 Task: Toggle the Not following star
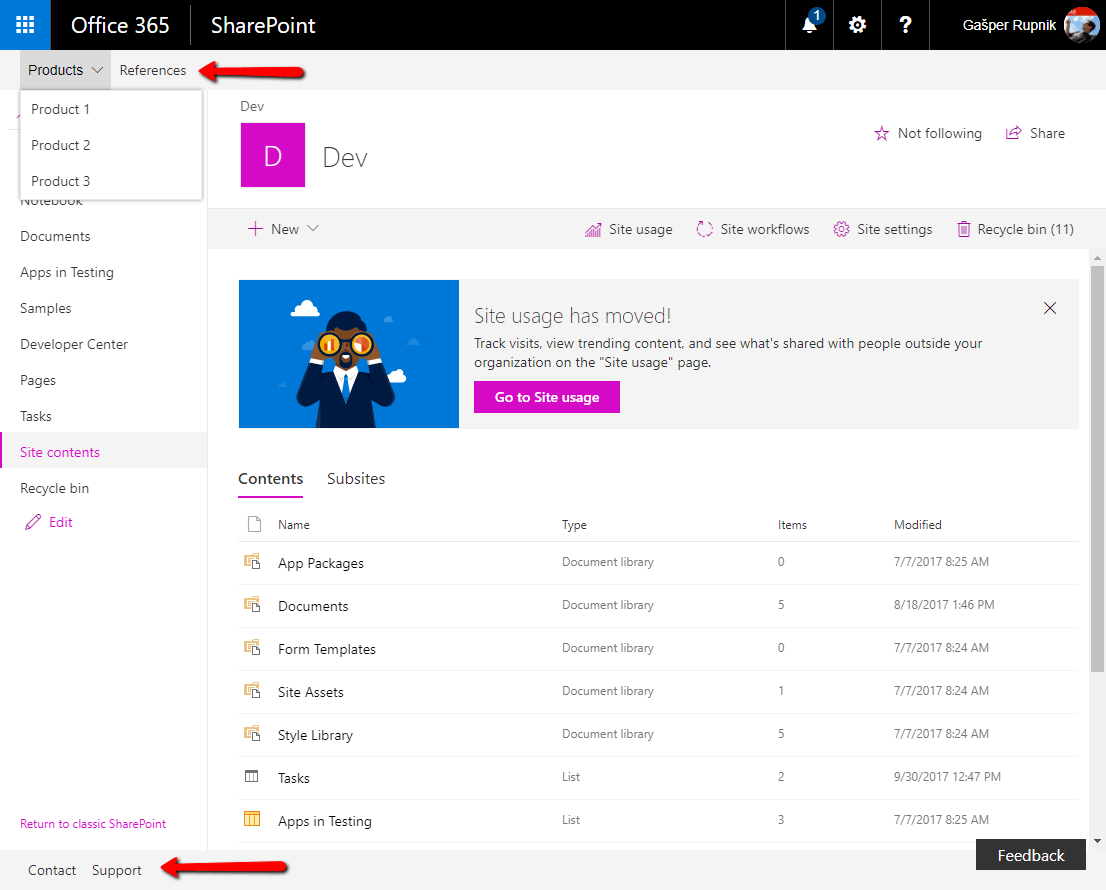928,133
